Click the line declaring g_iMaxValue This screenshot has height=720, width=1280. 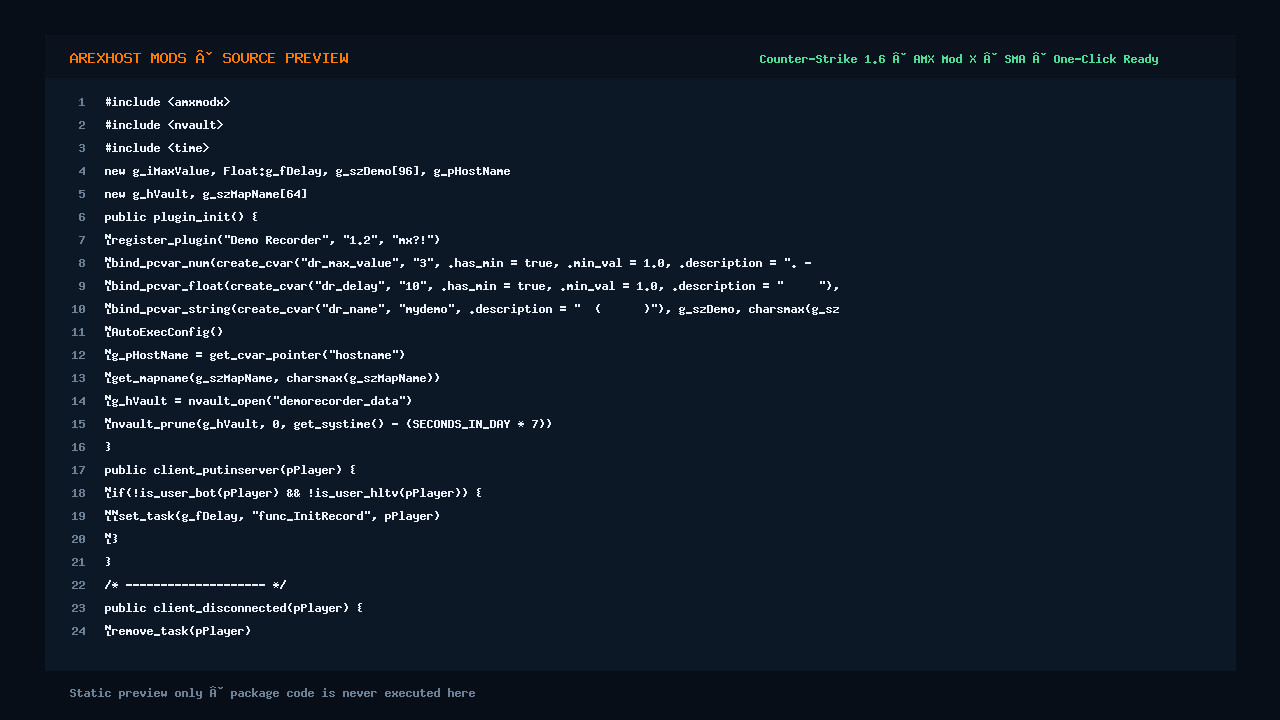click(x=307, y=171)
